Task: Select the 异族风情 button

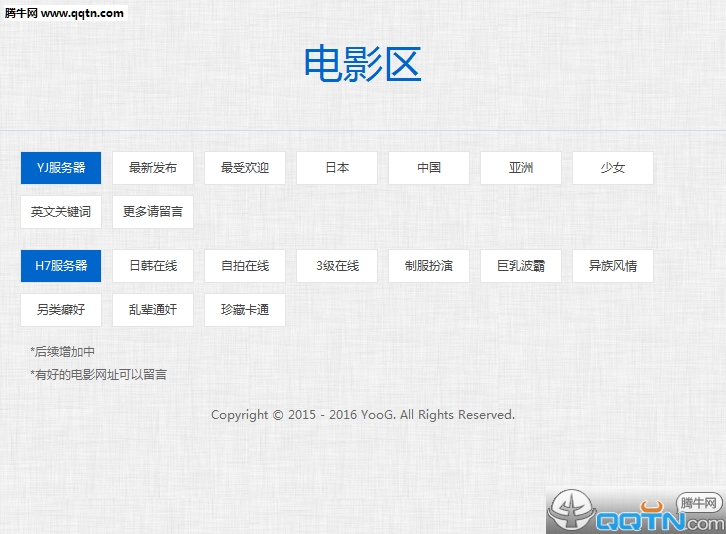Action: point(613,266)
